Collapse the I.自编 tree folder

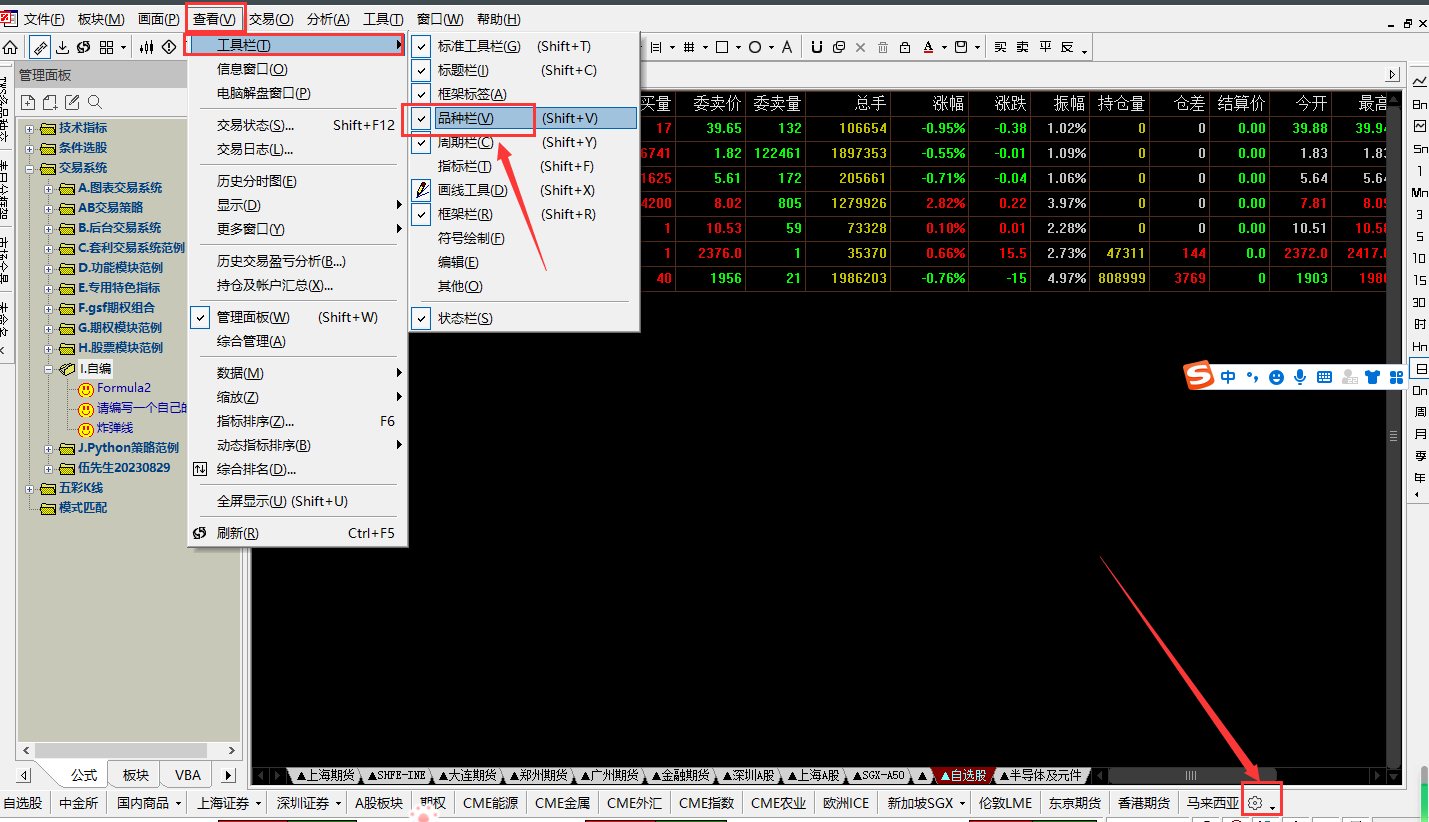[49, 368]
